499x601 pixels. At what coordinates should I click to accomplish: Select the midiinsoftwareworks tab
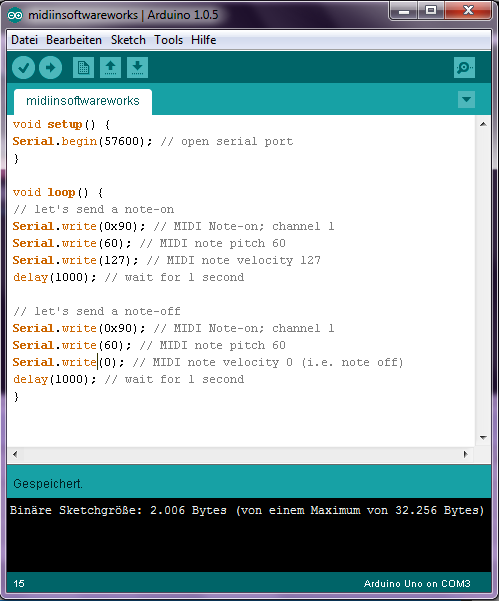tap(83, 101)
